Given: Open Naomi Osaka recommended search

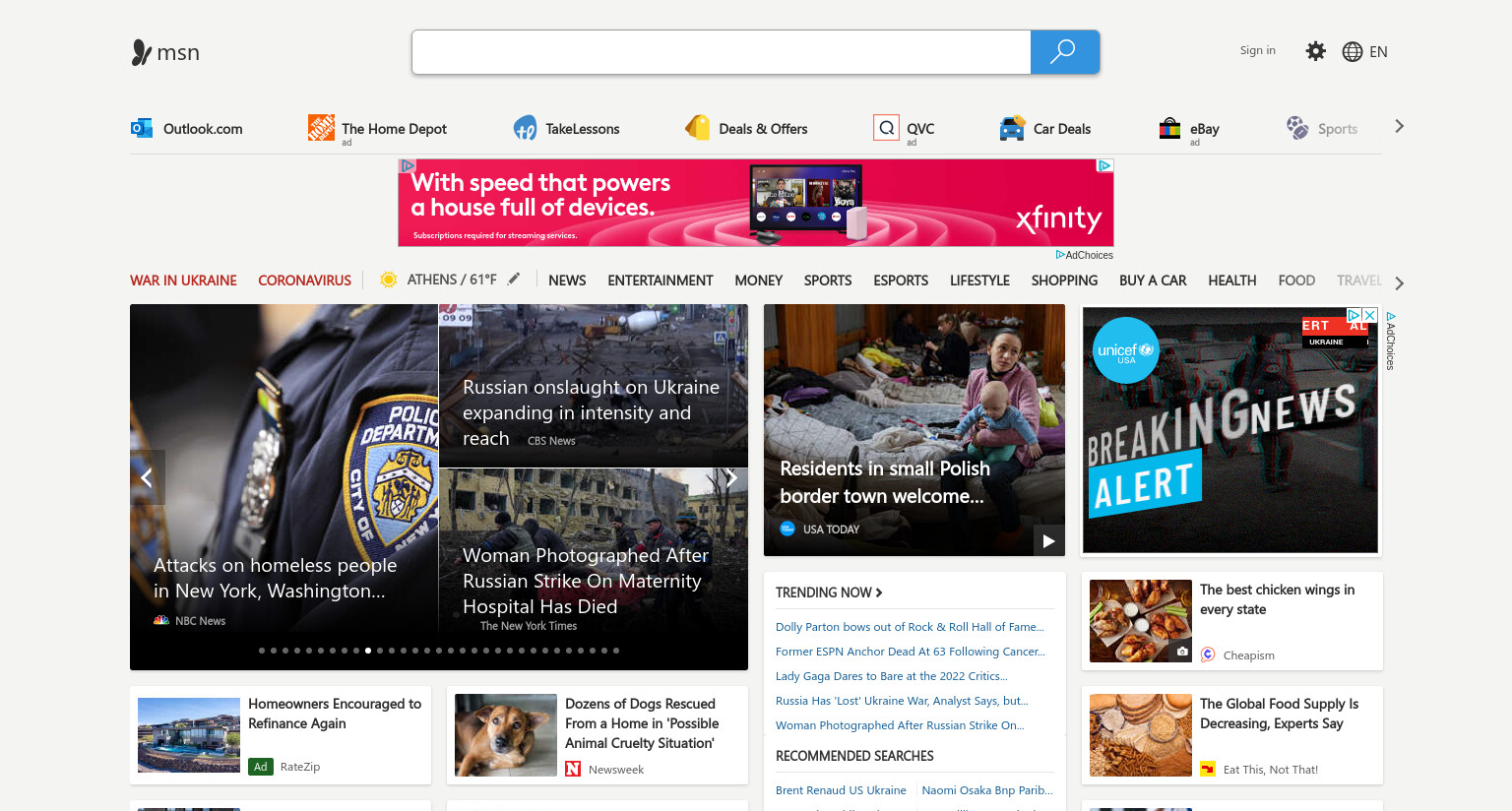Looking at the screenshot, I should click(x=987, y=790).
